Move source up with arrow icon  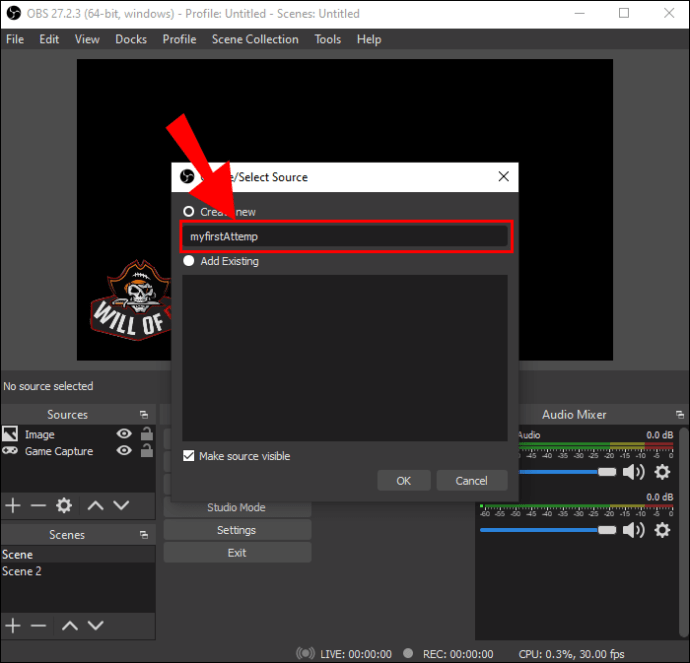click(95, 505)
